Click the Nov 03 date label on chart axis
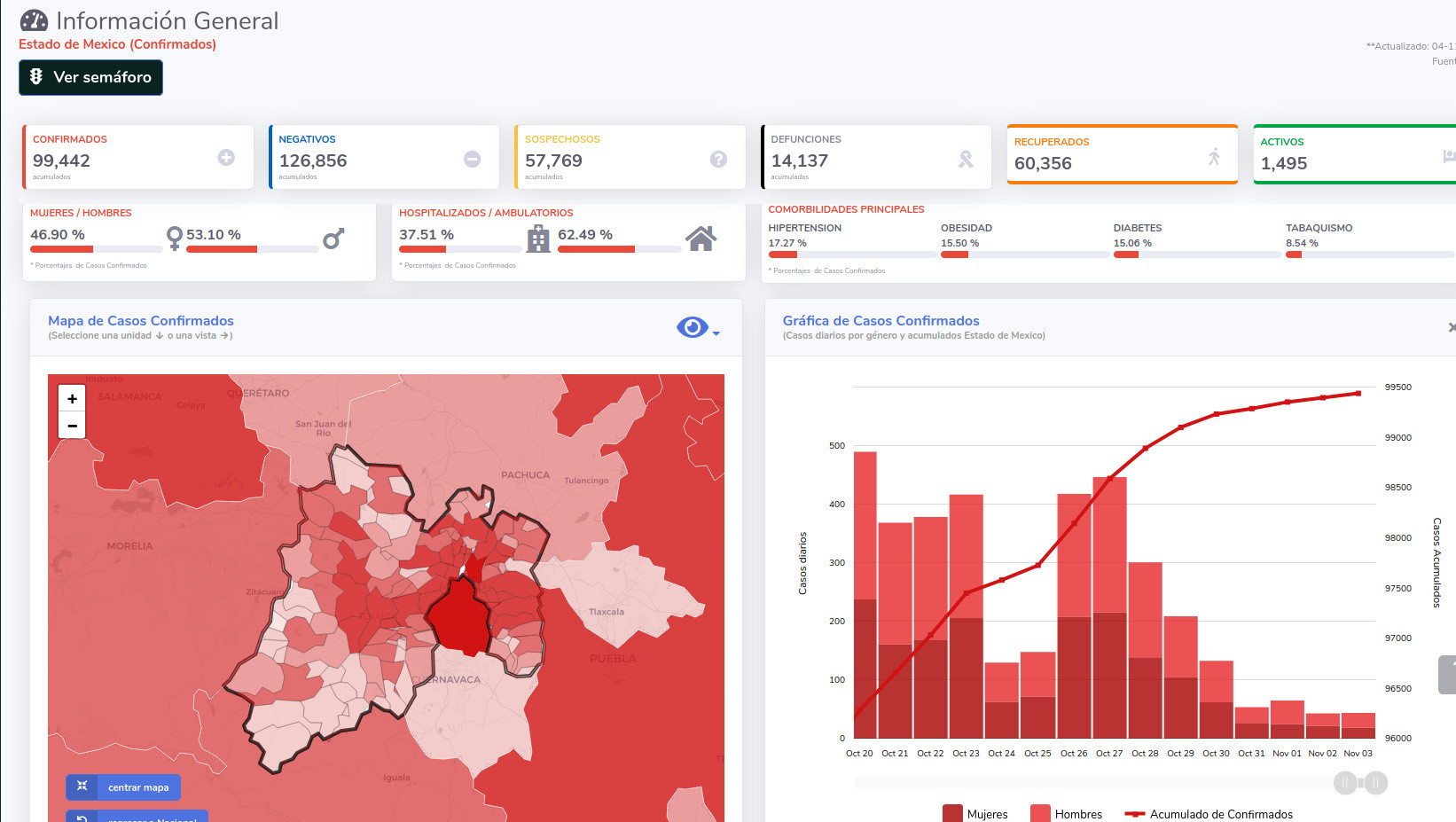The width and height of the screenshot is (1456, 822). coord(1358,754)
